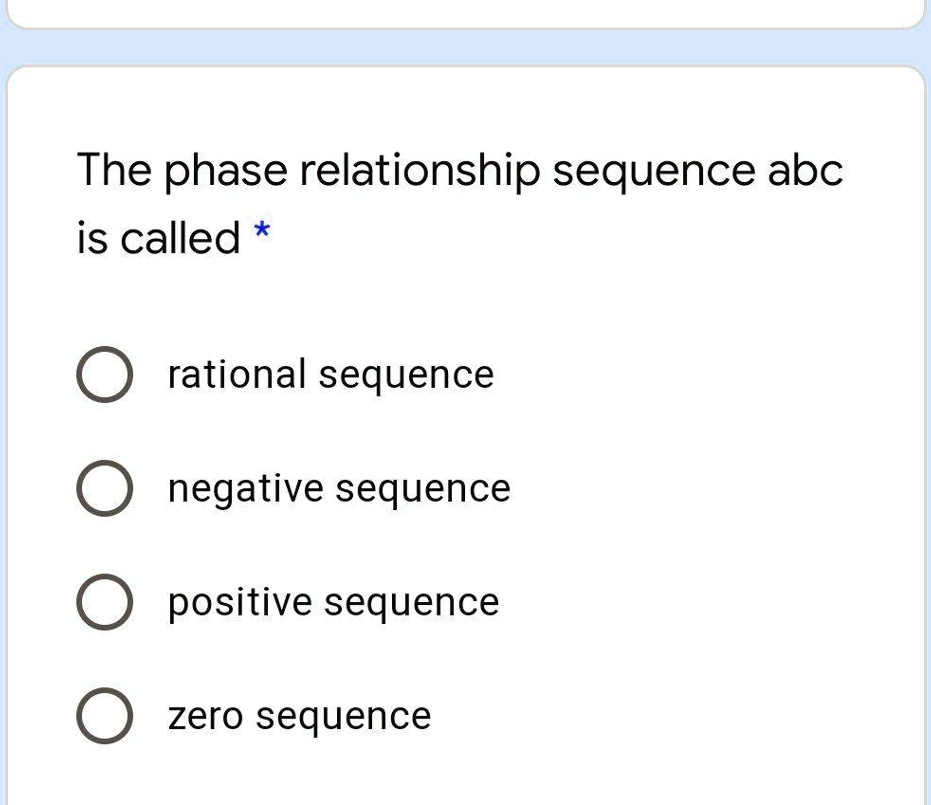Viewport: 931px width, 805px height.
Task: Click the 'rational sequence' label text
Action: click(x=331, y=375)
